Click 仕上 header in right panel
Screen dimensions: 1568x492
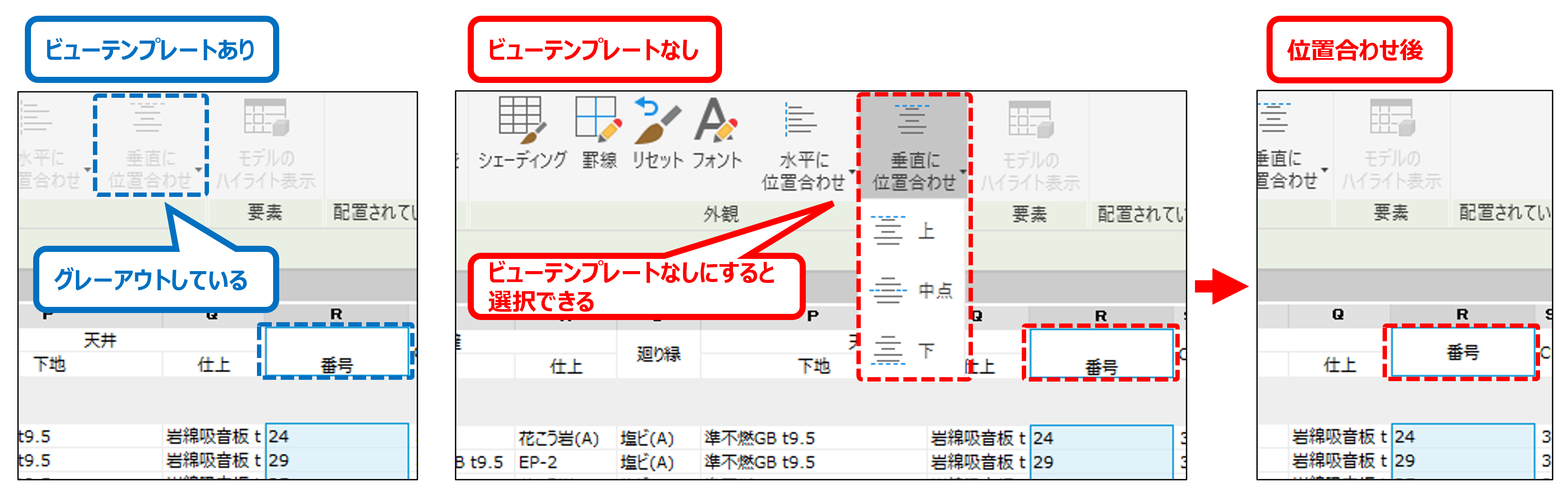1340,365
